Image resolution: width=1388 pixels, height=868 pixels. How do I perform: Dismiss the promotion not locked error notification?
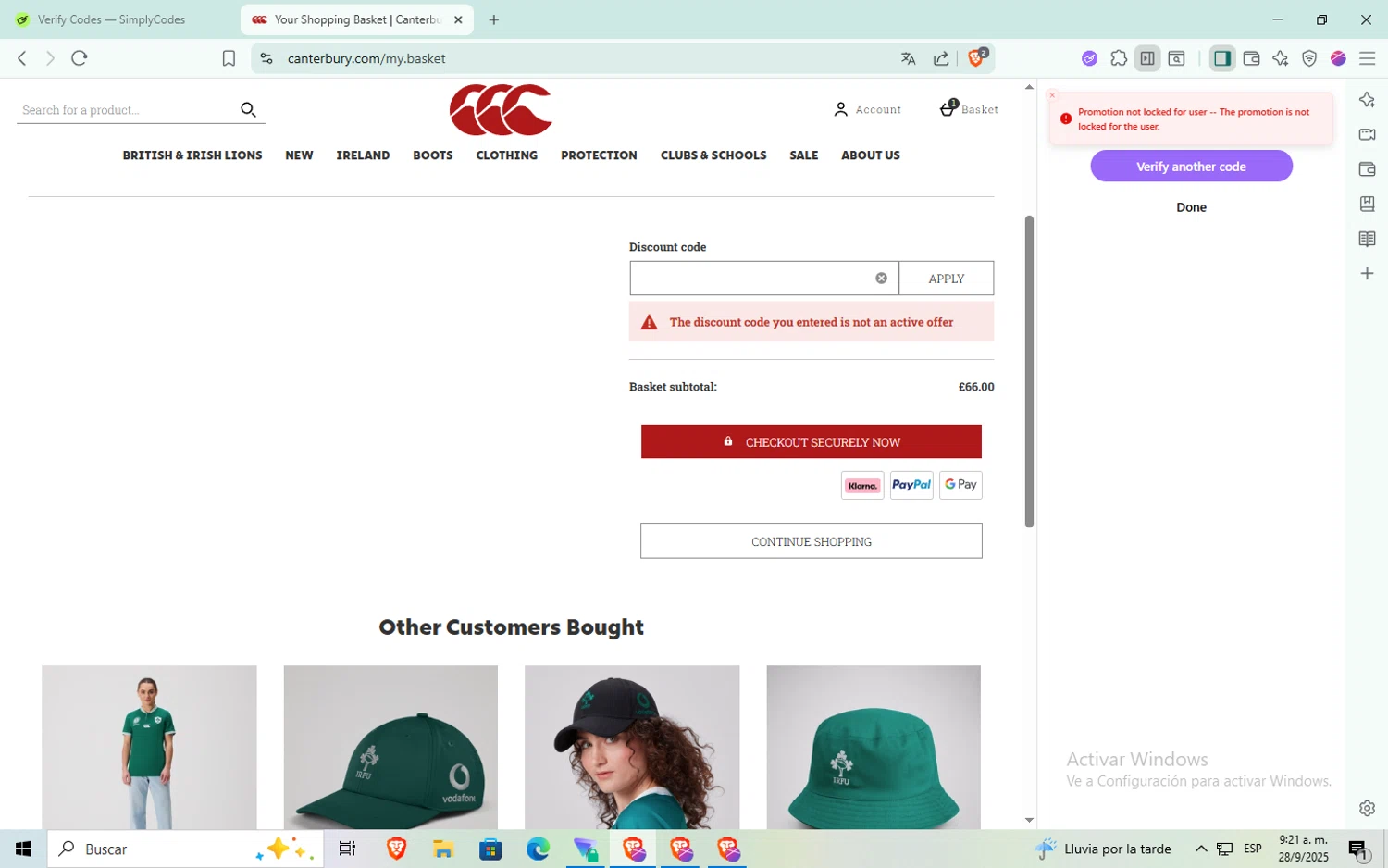point(1052,95)
